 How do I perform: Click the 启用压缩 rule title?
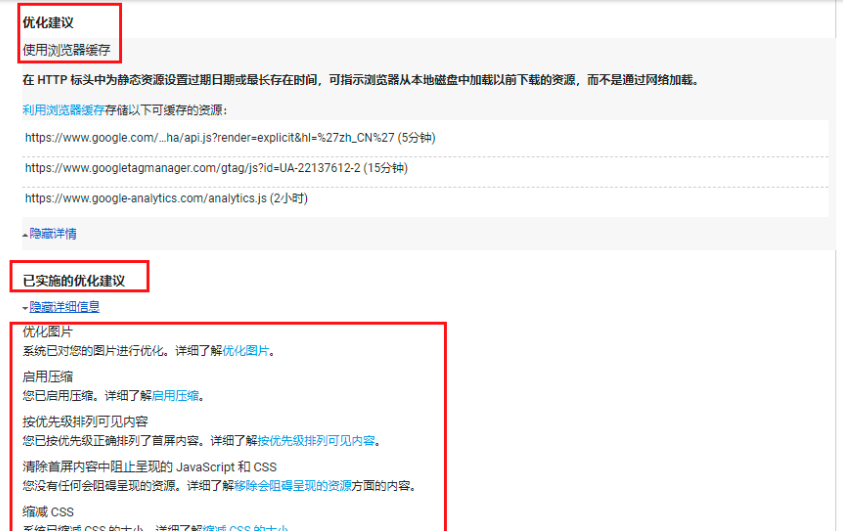click(x=47, y=377)
